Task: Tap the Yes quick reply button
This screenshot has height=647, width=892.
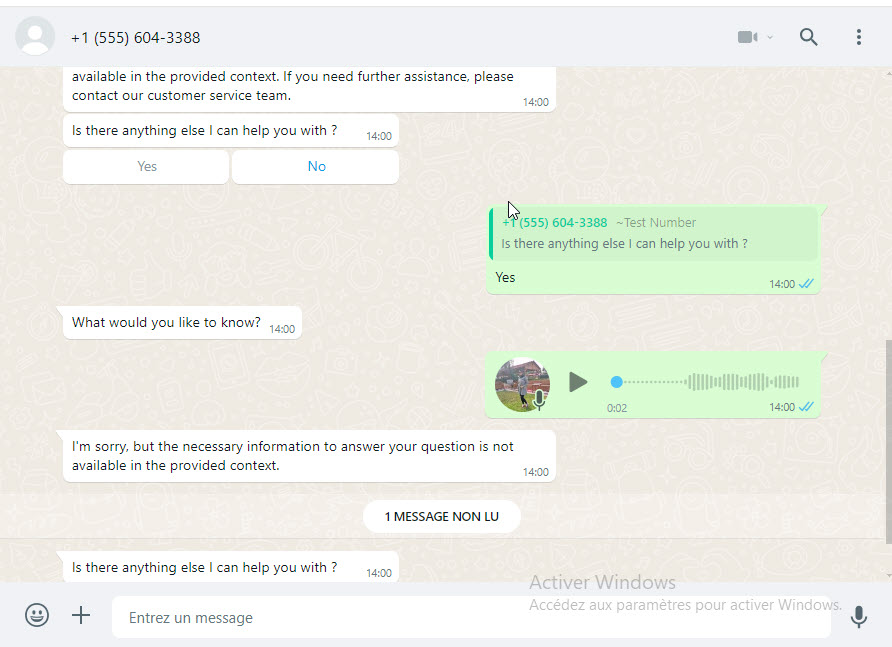Action: pos(146,167)
